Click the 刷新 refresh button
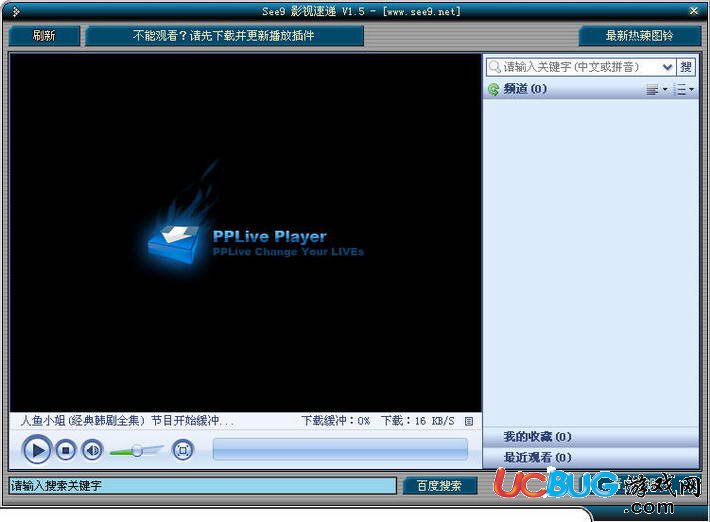This screenshot has height=522, width=710. [44, 36]
